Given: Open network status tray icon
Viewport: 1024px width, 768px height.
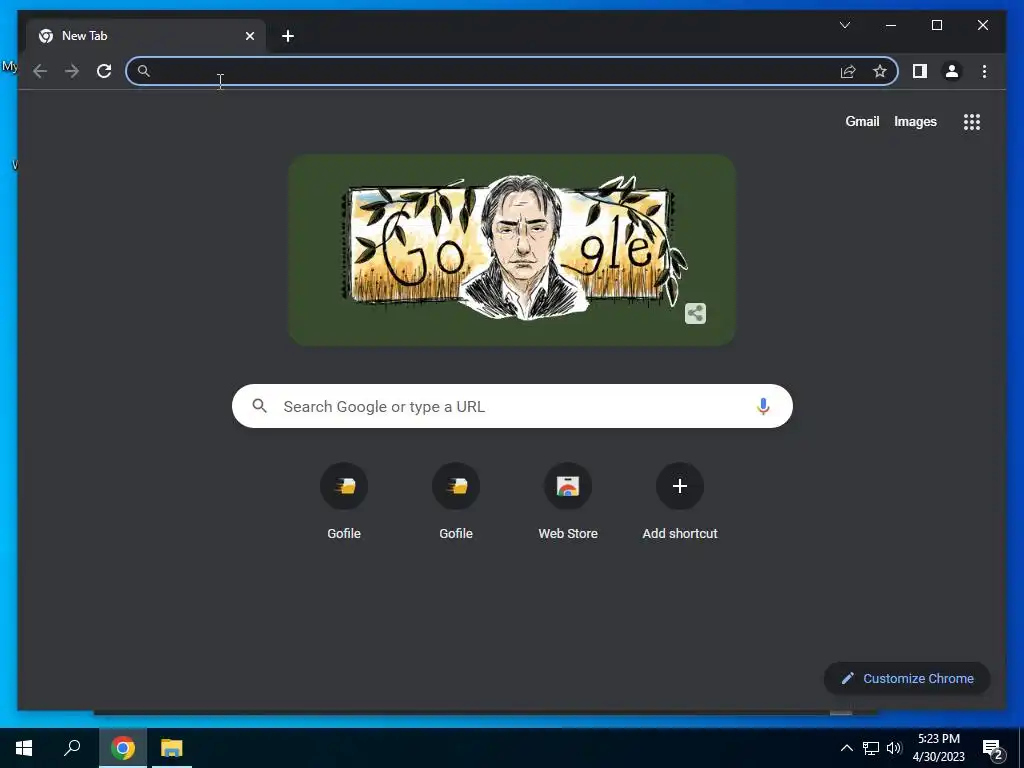Looking at the screenshot, I should (871, 748).
